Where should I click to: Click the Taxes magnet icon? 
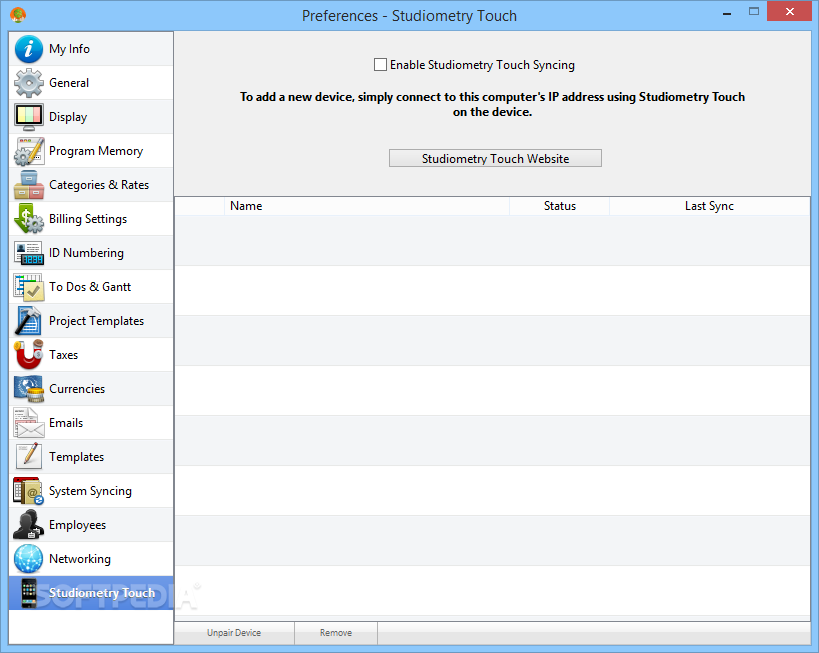(x=29, y=355)
